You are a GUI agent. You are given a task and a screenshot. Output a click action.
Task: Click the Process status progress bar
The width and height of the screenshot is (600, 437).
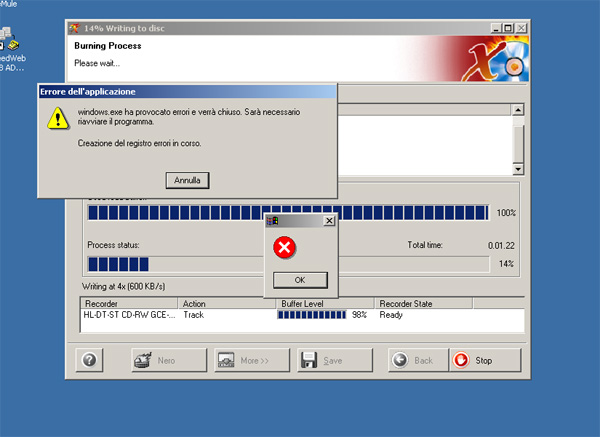(289, 264)
